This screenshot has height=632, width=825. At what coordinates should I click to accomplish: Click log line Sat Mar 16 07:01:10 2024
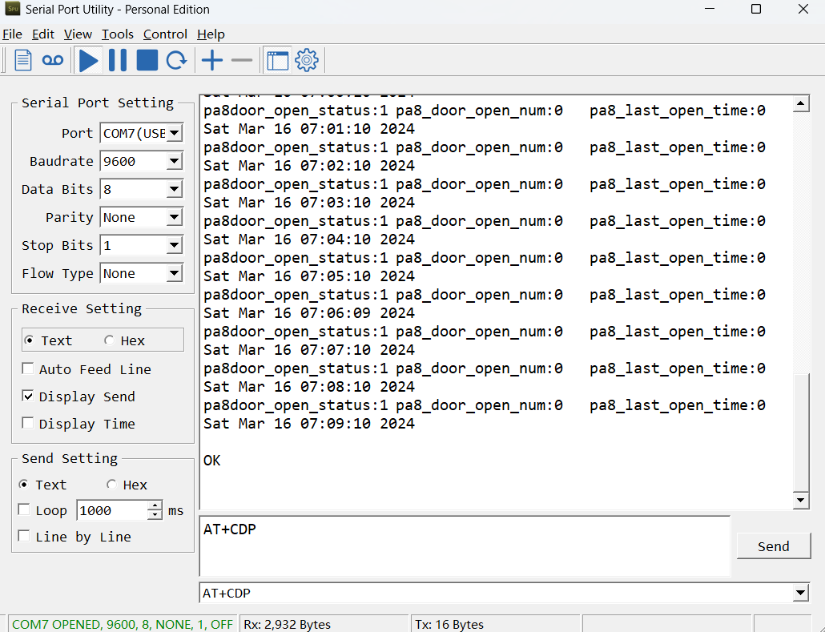(x=309, y=129)
